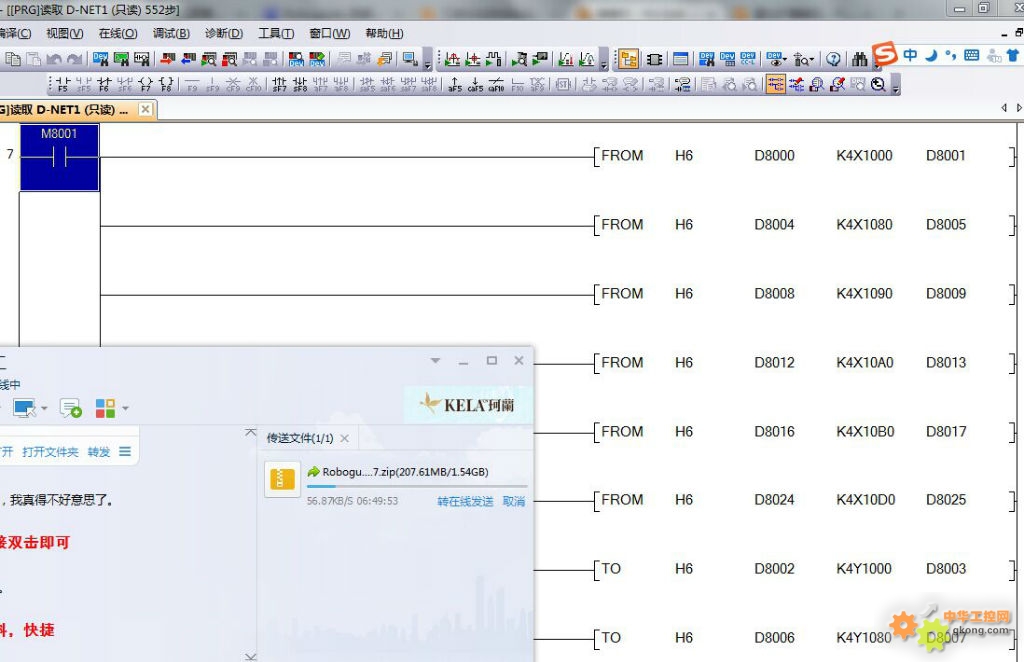Click 取消 to cancel transfer
The height and width of the screenshot is (662, 1024).
(514, 501)
